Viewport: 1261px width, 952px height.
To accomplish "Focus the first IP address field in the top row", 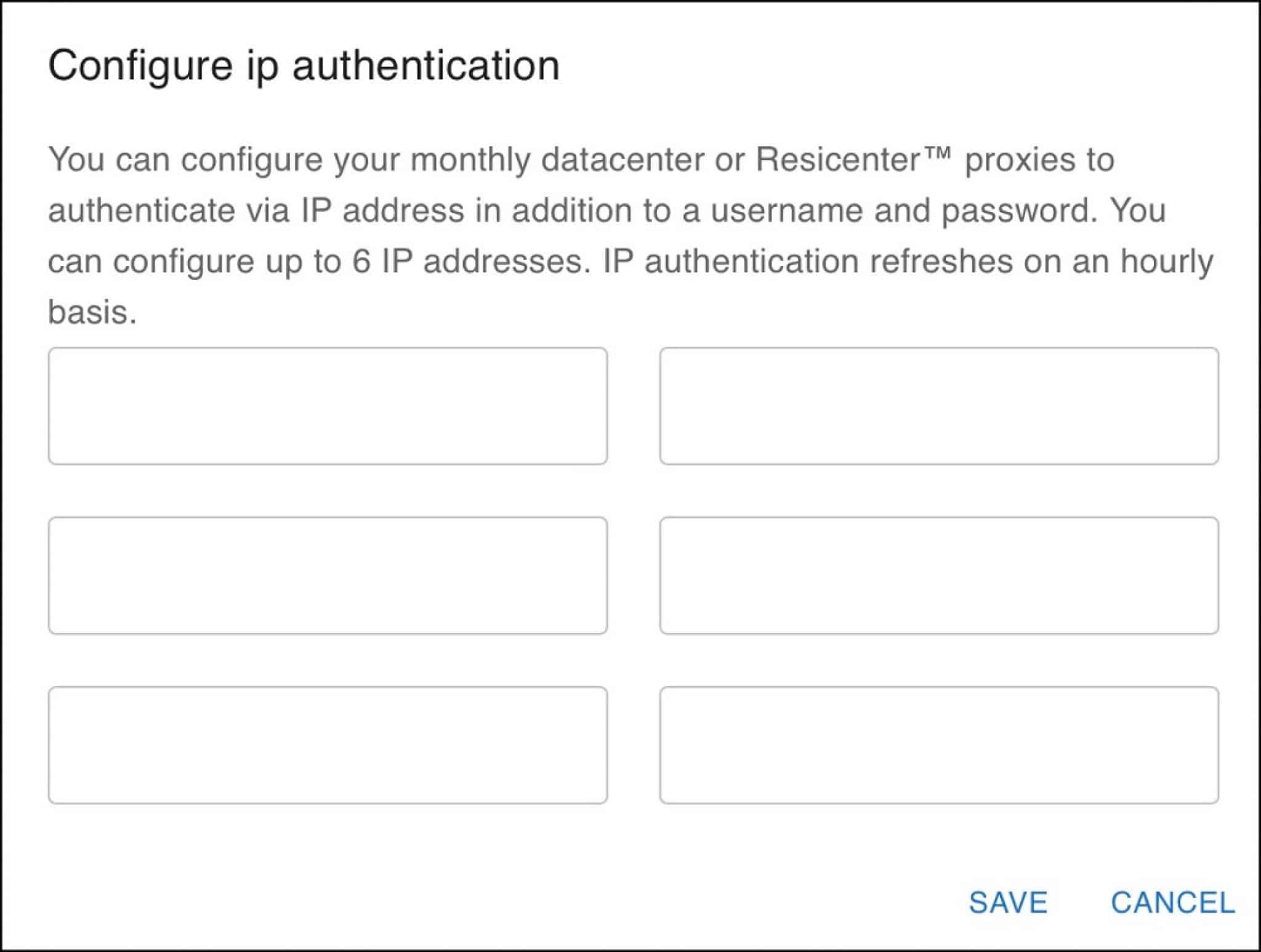I will click(x=328, y=406).
